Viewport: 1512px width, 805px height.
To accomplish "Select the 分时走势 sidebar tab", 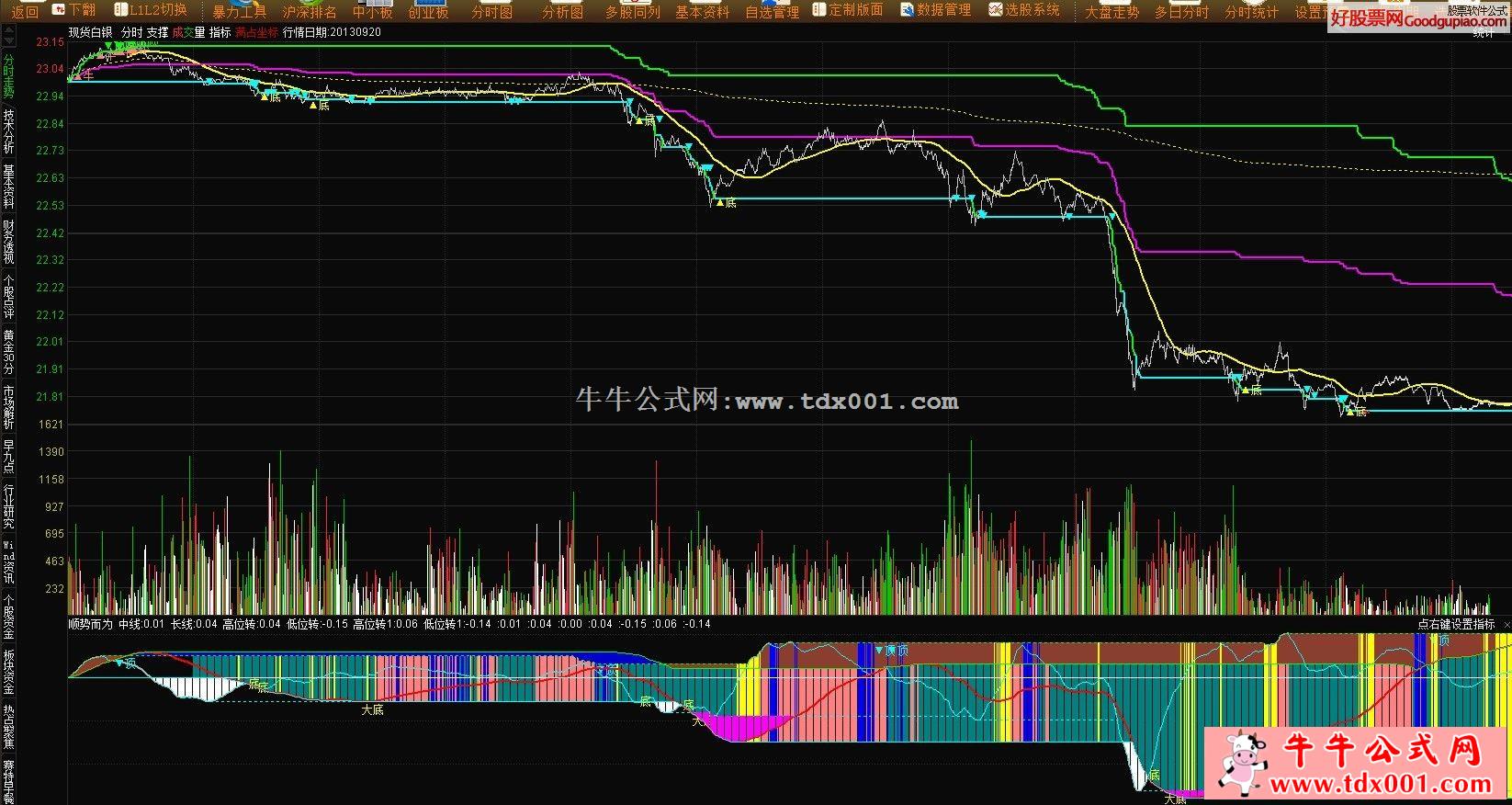I will [x=8, y=76].
